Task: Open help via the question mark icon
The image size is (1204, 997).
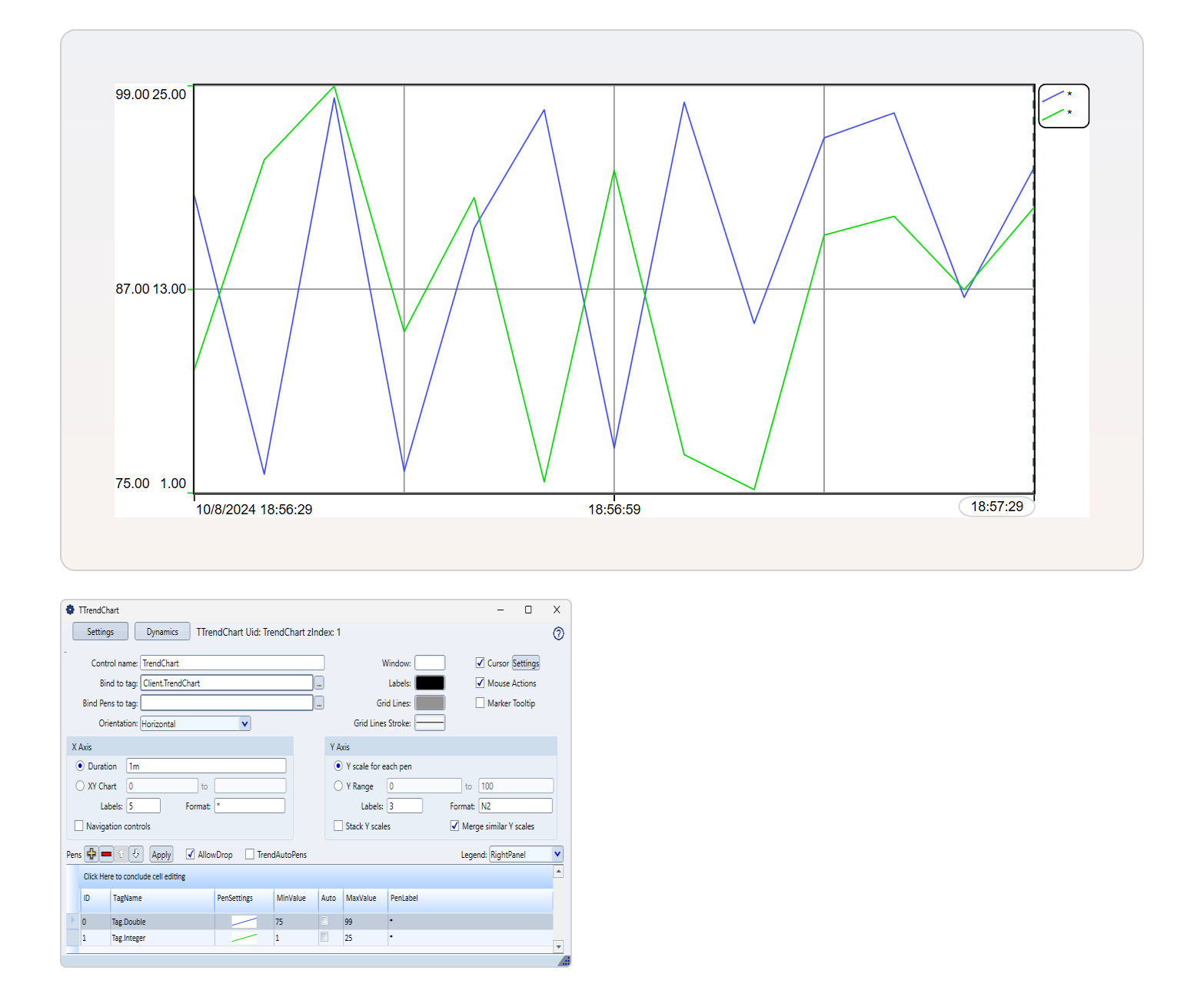Action: [x=558, y=633]
